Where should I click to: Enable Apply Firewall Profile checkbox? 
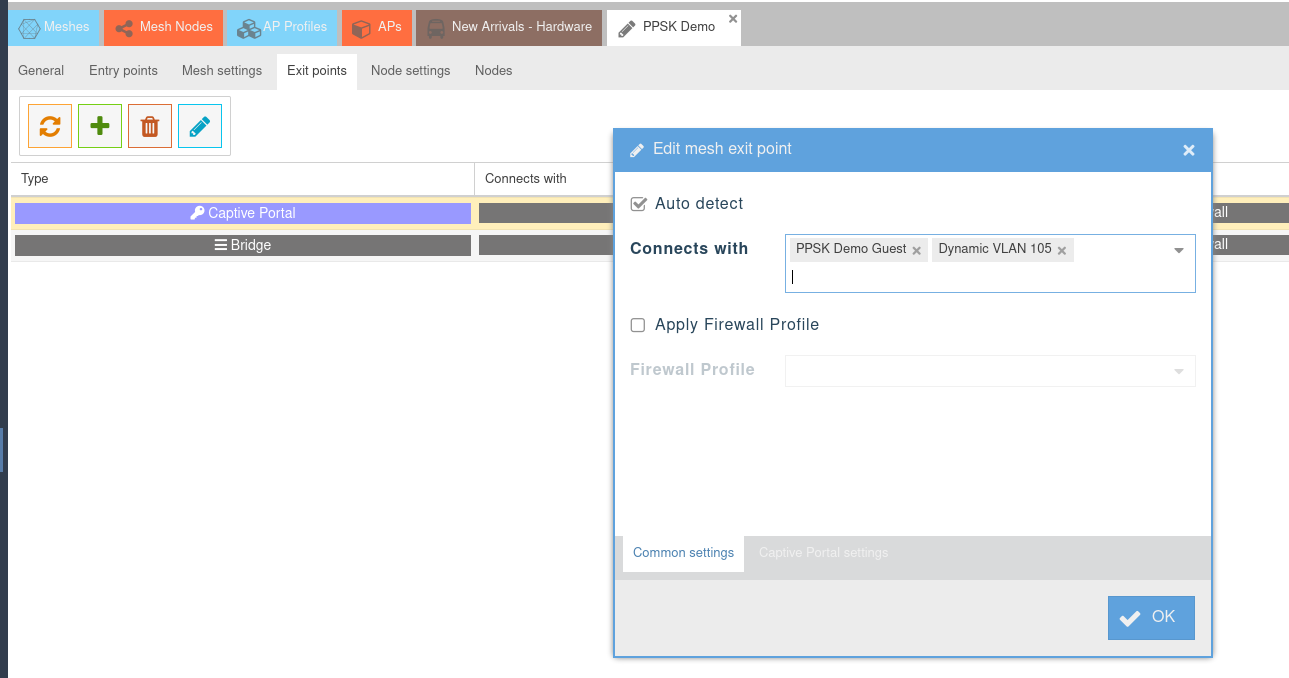pos(638,325)
